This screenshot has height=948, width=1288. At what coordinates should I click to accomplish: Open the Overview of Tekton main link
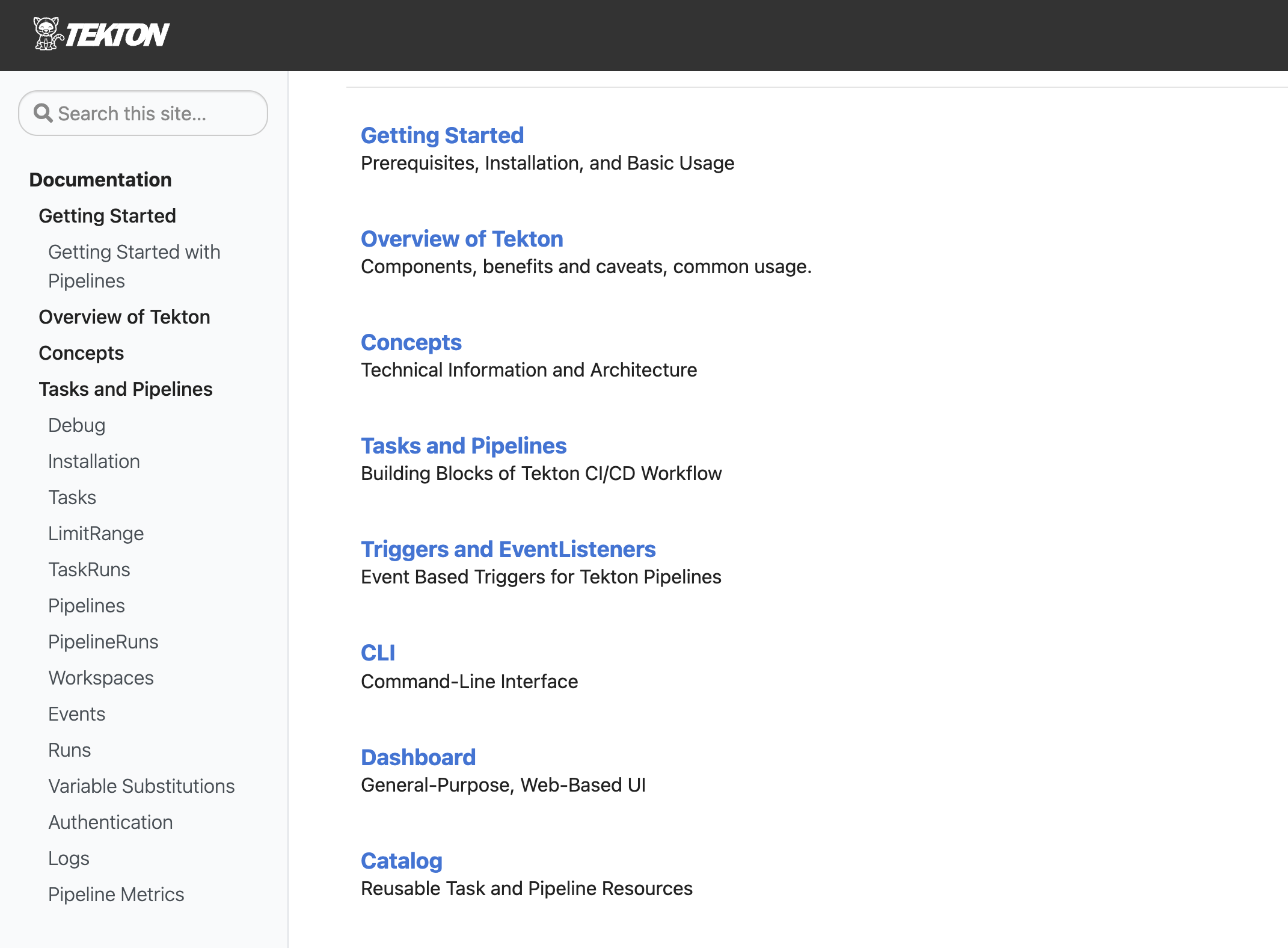[x=461, y=239]
